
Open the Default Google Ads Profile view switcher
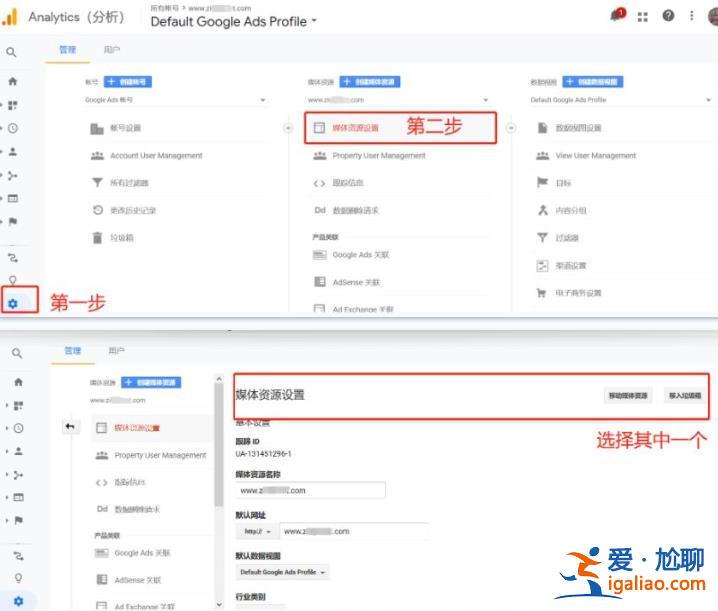(234, 22)
